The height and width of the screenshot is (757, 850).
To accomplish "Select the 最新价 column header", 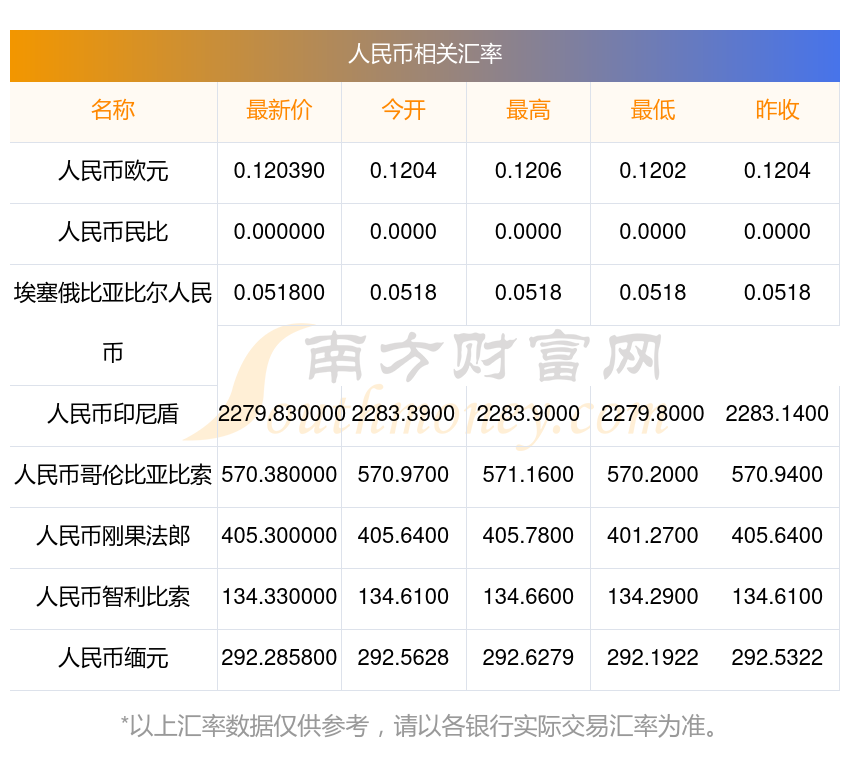I will 279,110.
